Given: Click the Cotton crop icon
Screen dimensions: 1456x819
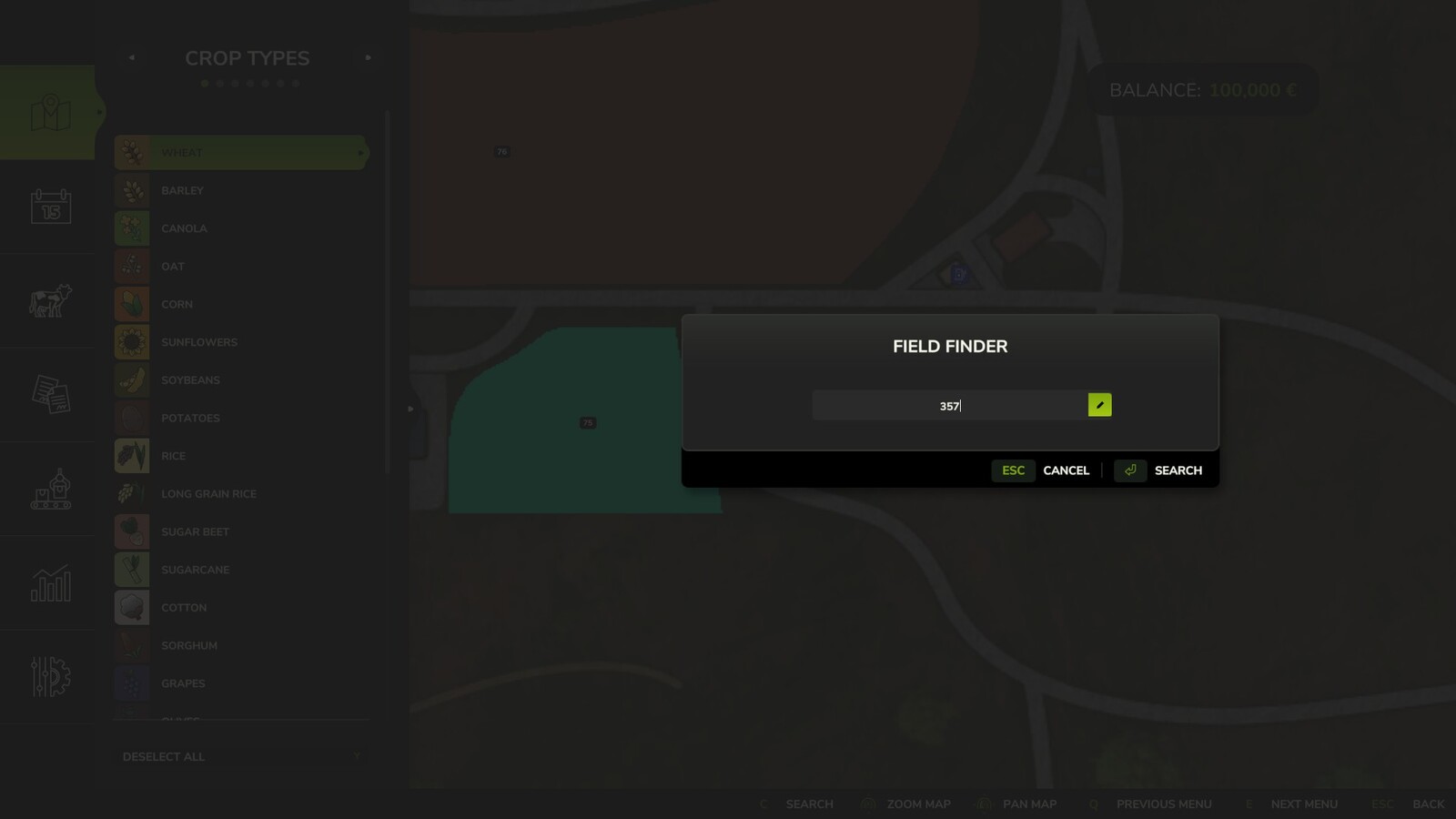Looking at the screenshot, I should (x=132, y=608).
